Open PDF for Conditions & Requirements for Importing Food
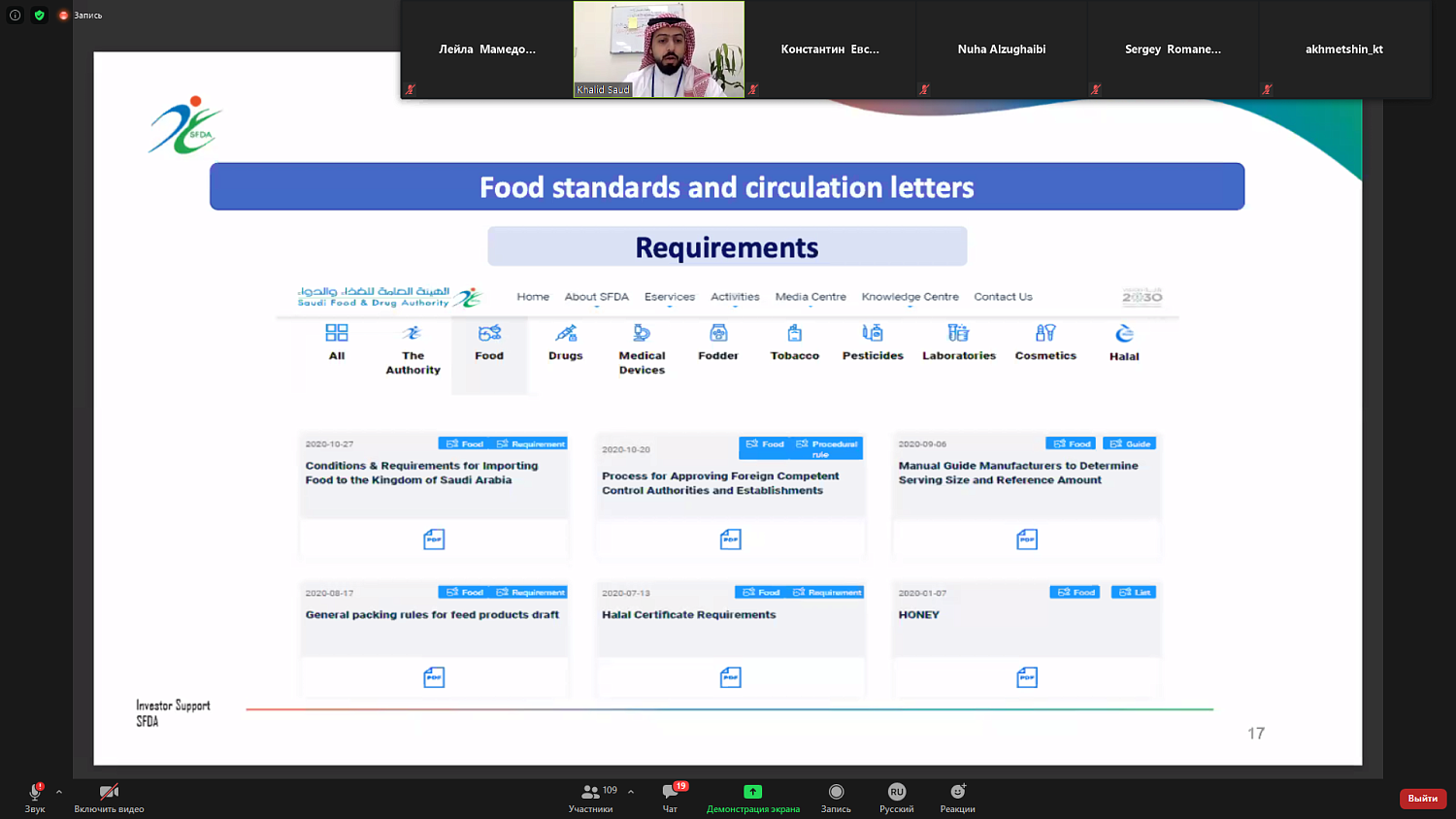 tap(434, 540)
